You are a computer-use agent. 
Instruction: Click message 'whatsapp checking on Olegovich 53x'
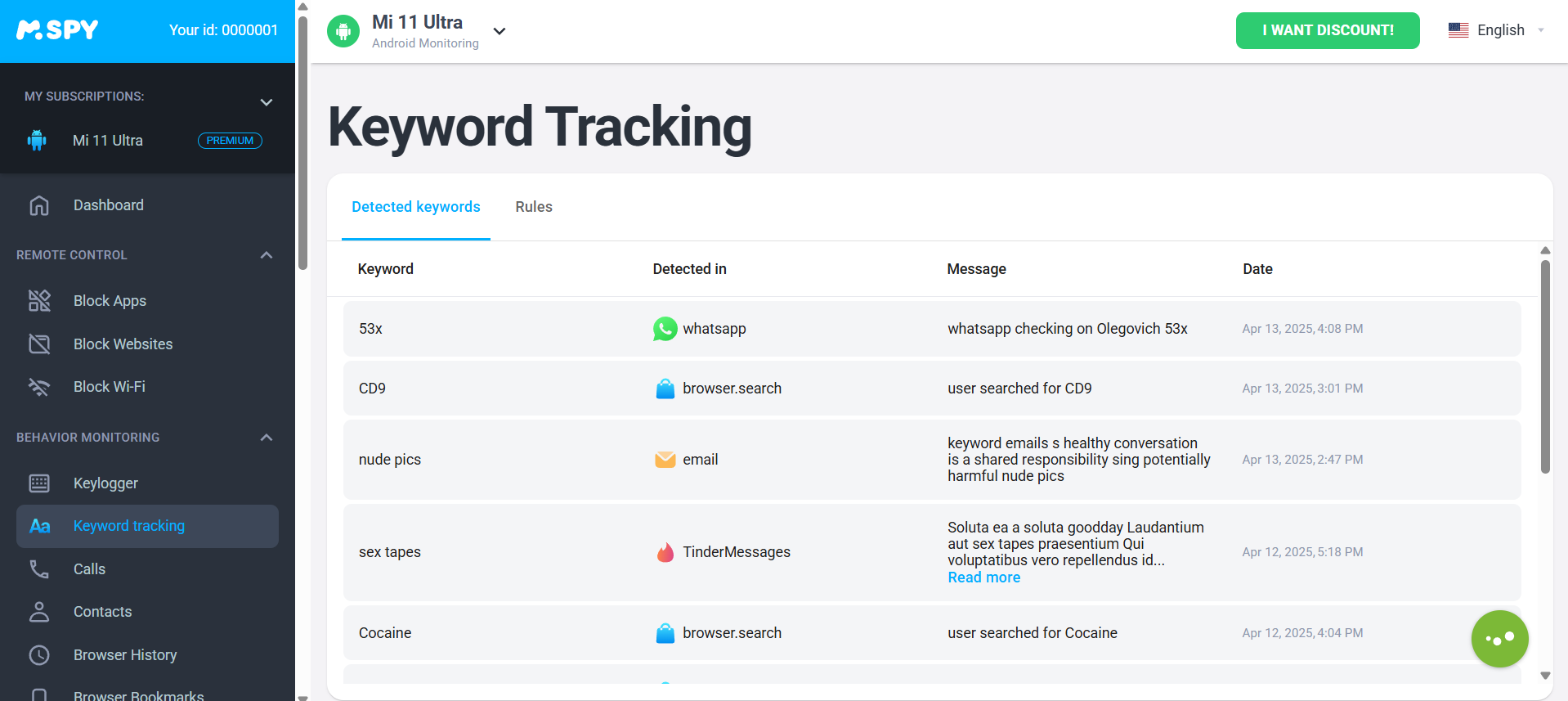(x=1068, y=329)
